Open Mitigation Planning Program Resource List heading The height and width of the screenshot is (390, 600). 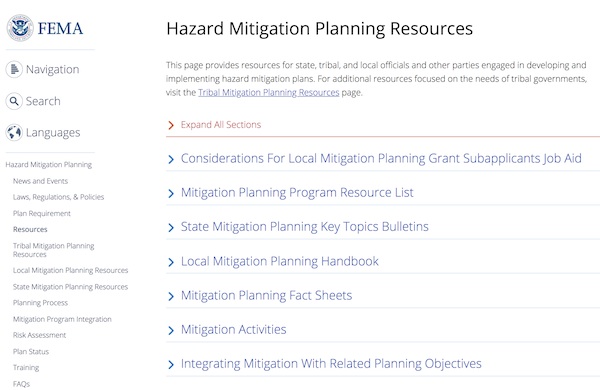297,193
